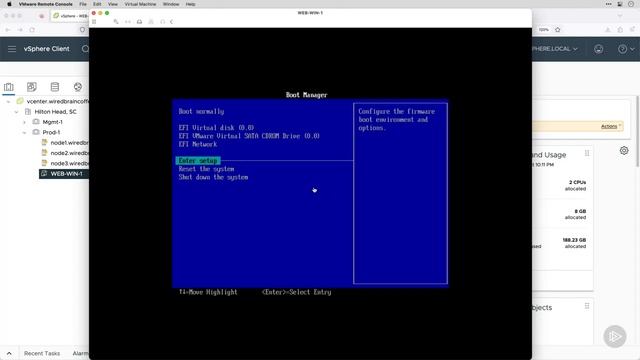Viewport: 640px width, 360px height.
Task: Click the vSphere Client title
Action: (x=47, y=49)
